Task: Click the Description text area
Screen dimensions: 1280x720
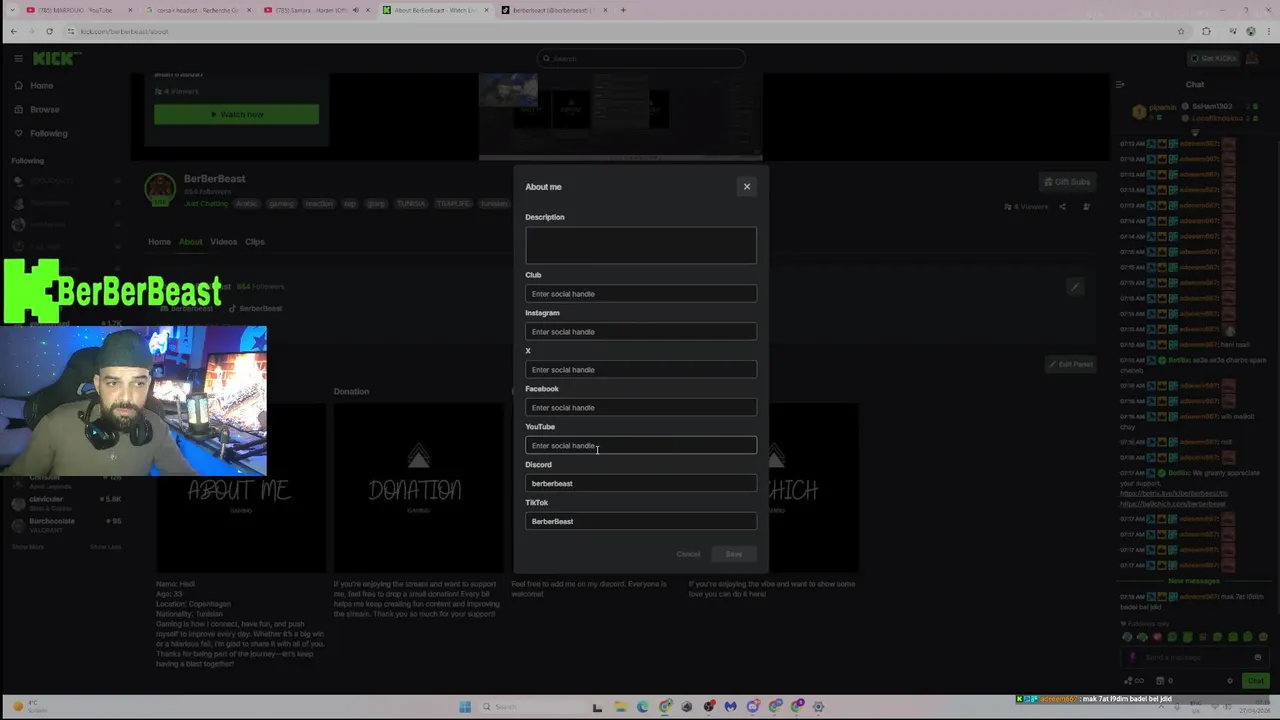Action: (641, 246)
